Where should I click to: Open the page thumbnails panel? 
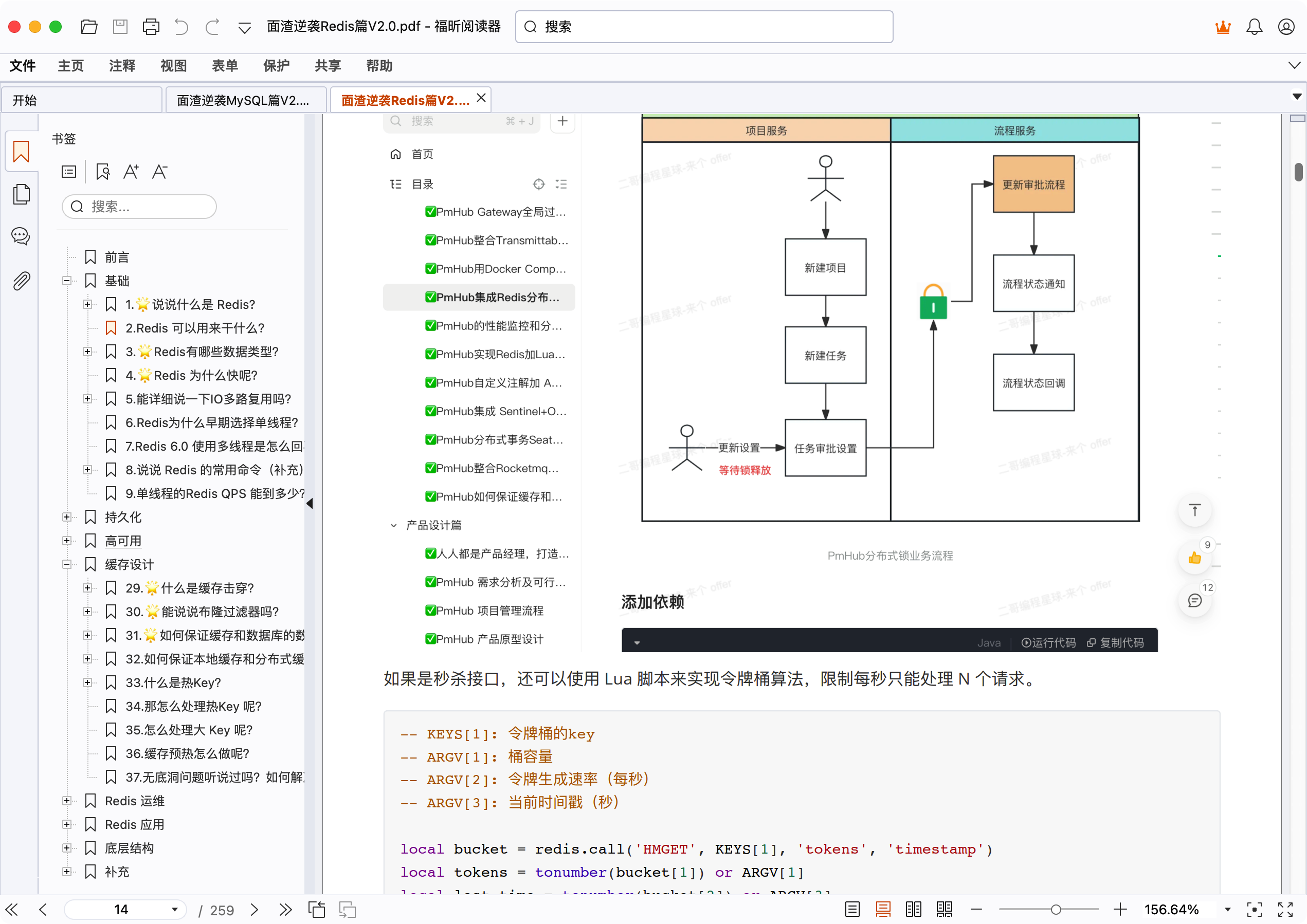(x=21, y=194)
